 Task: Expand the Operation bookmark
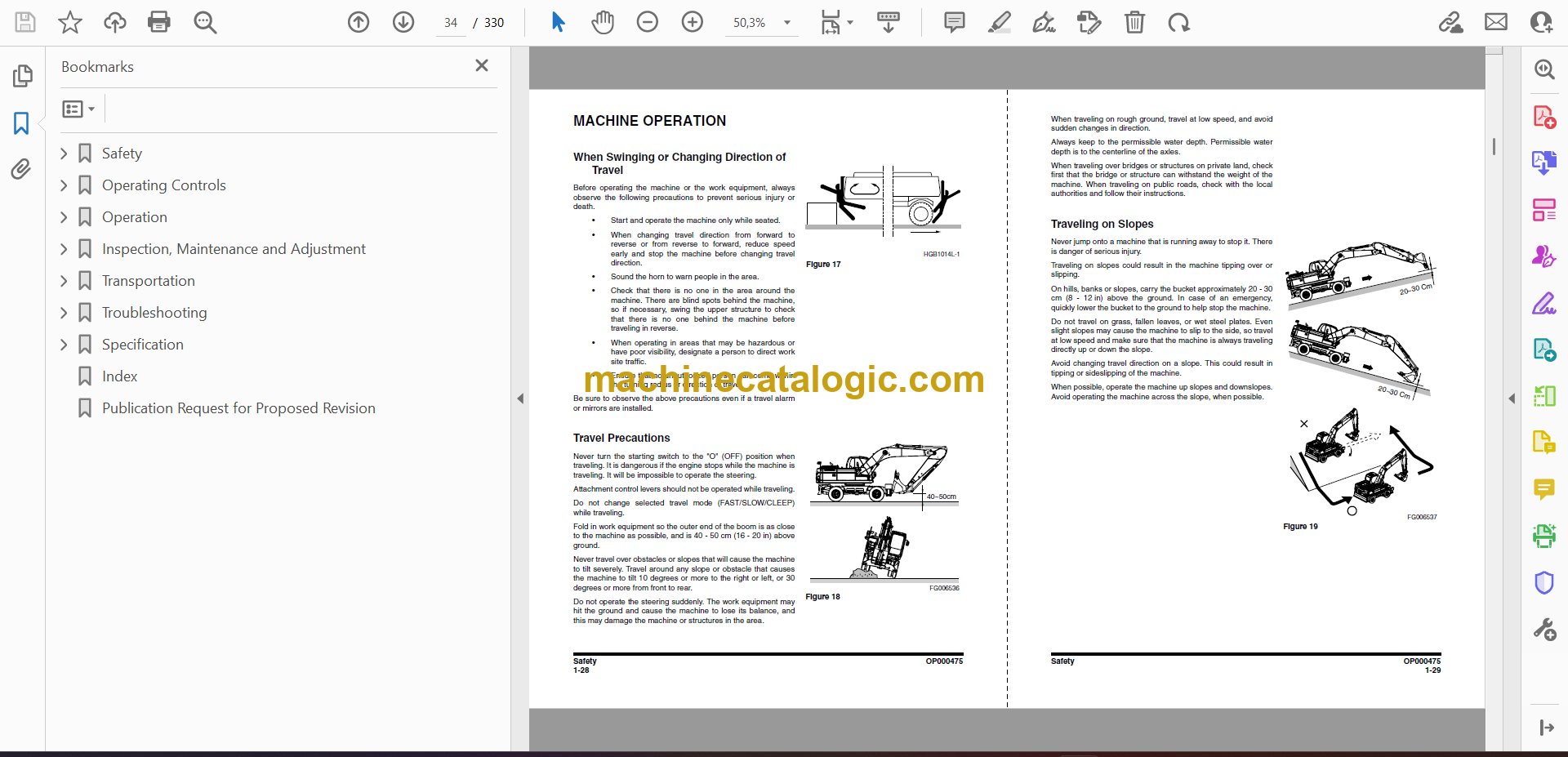click(64, 217)
